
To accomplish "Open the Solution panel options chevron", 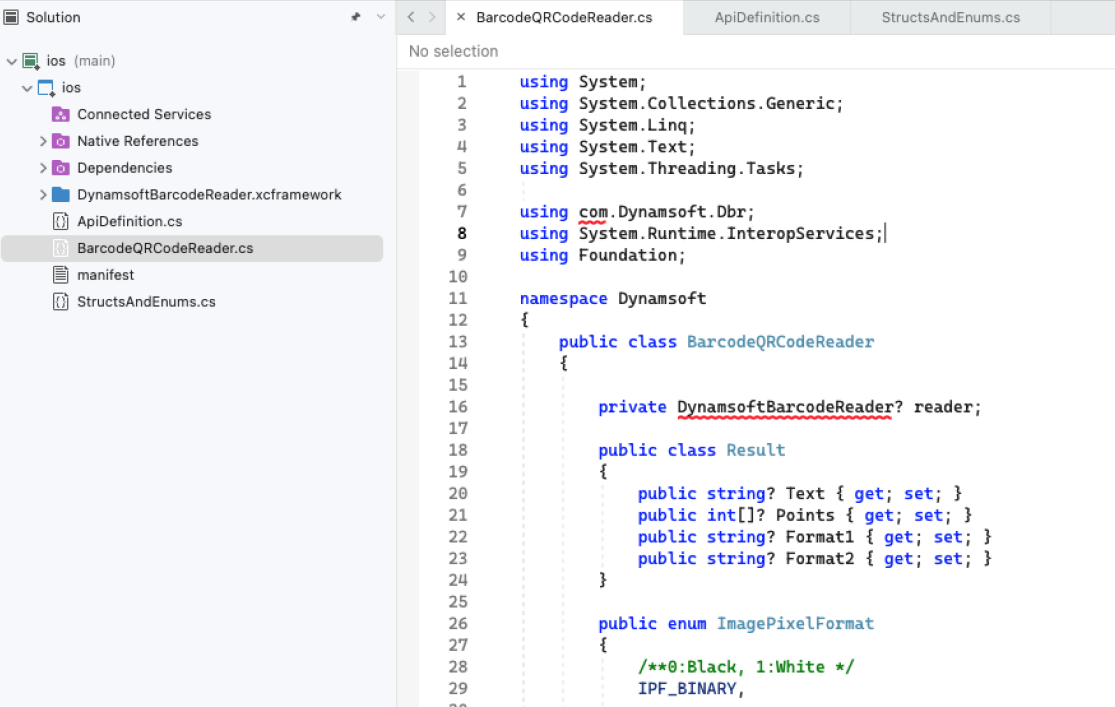I will [x=380, y=17].
